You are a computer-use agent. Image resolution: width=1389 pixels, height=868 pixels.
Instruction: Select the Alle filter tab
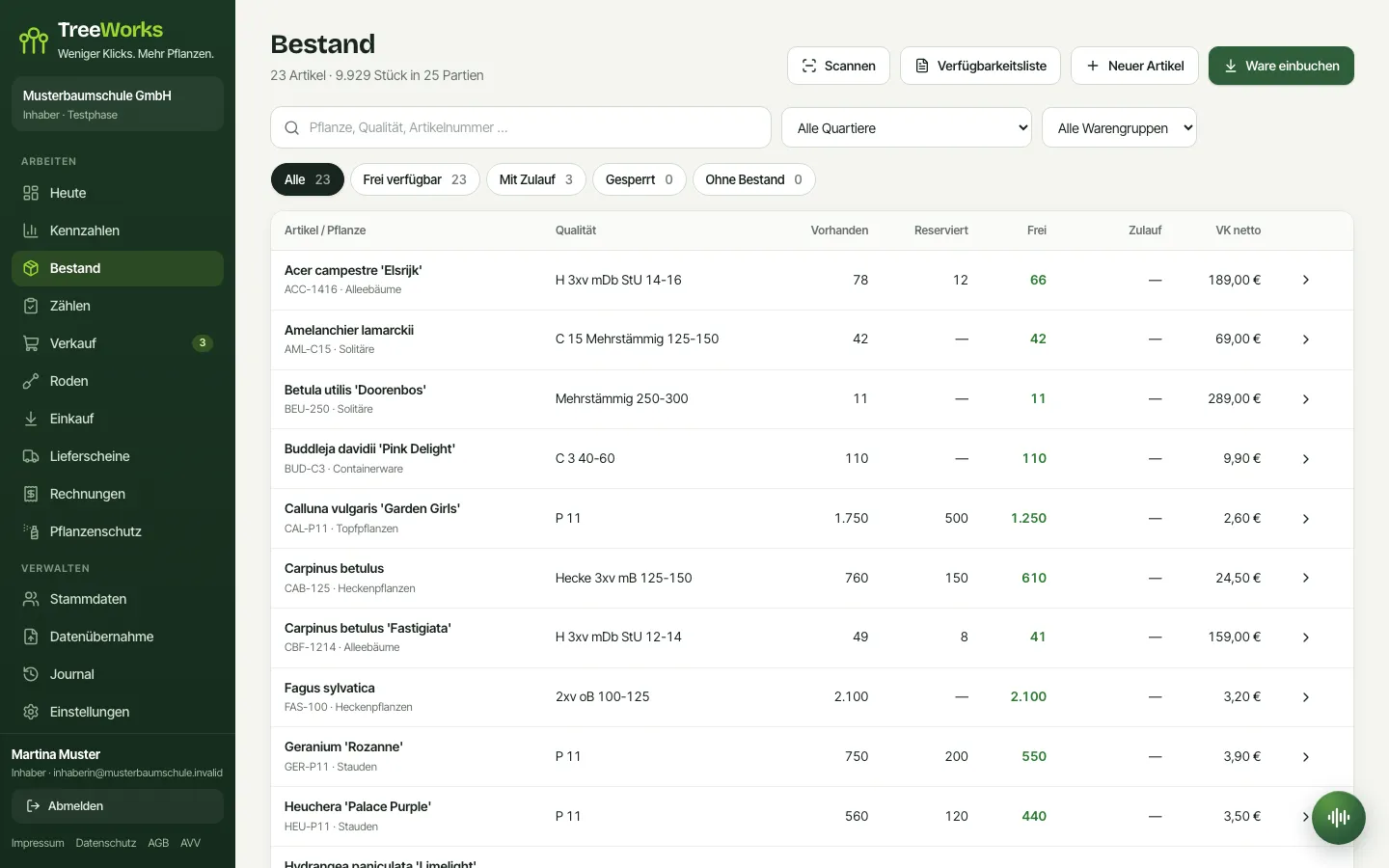pyautogui.click(x=308, y=179)
